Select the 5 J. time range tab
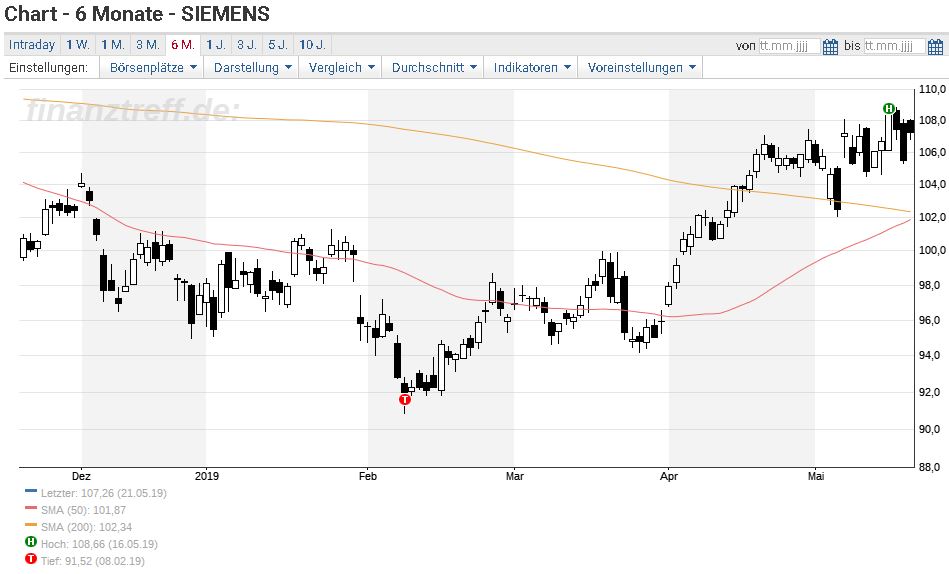 278,45
